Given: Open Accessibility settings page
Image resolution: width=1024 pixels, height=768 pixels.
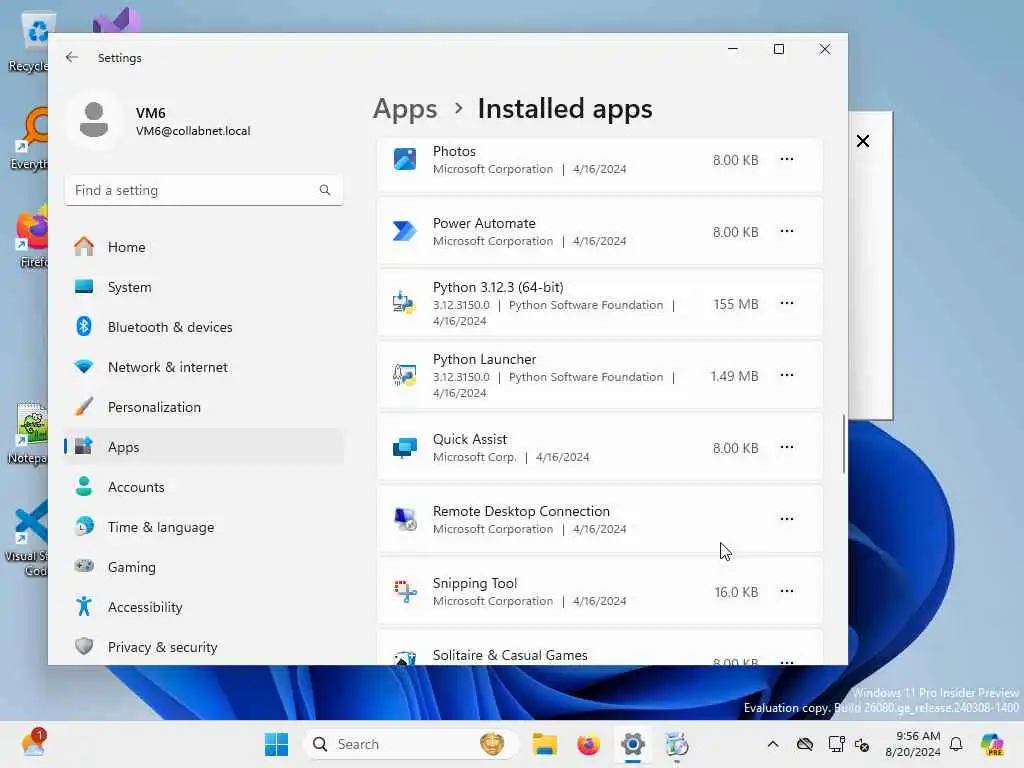Looking at the screenshot, I should click(204, 607).
